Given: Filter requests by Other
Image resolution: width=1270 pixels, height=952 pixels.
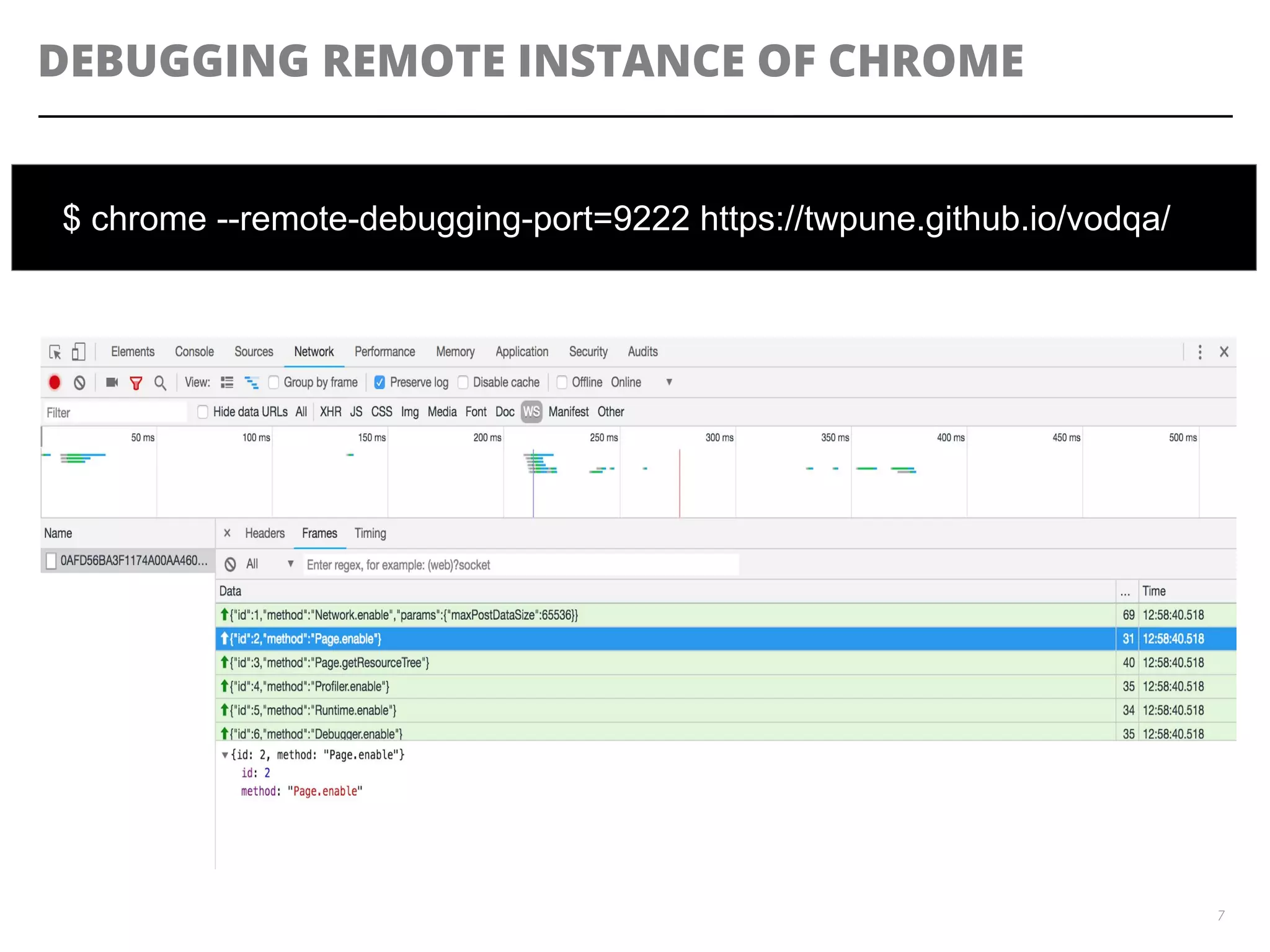Looking at the screenshot, I should click(x=611, y=412).
